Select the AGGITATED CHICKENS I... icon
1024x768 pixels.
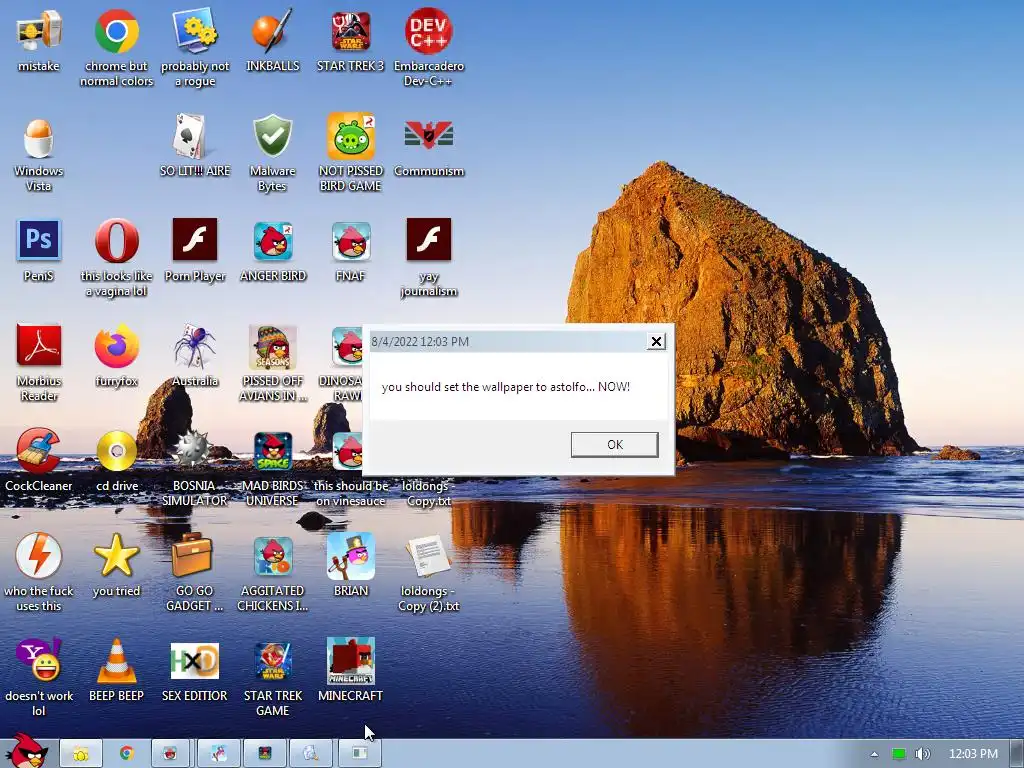tap(272, 573)
